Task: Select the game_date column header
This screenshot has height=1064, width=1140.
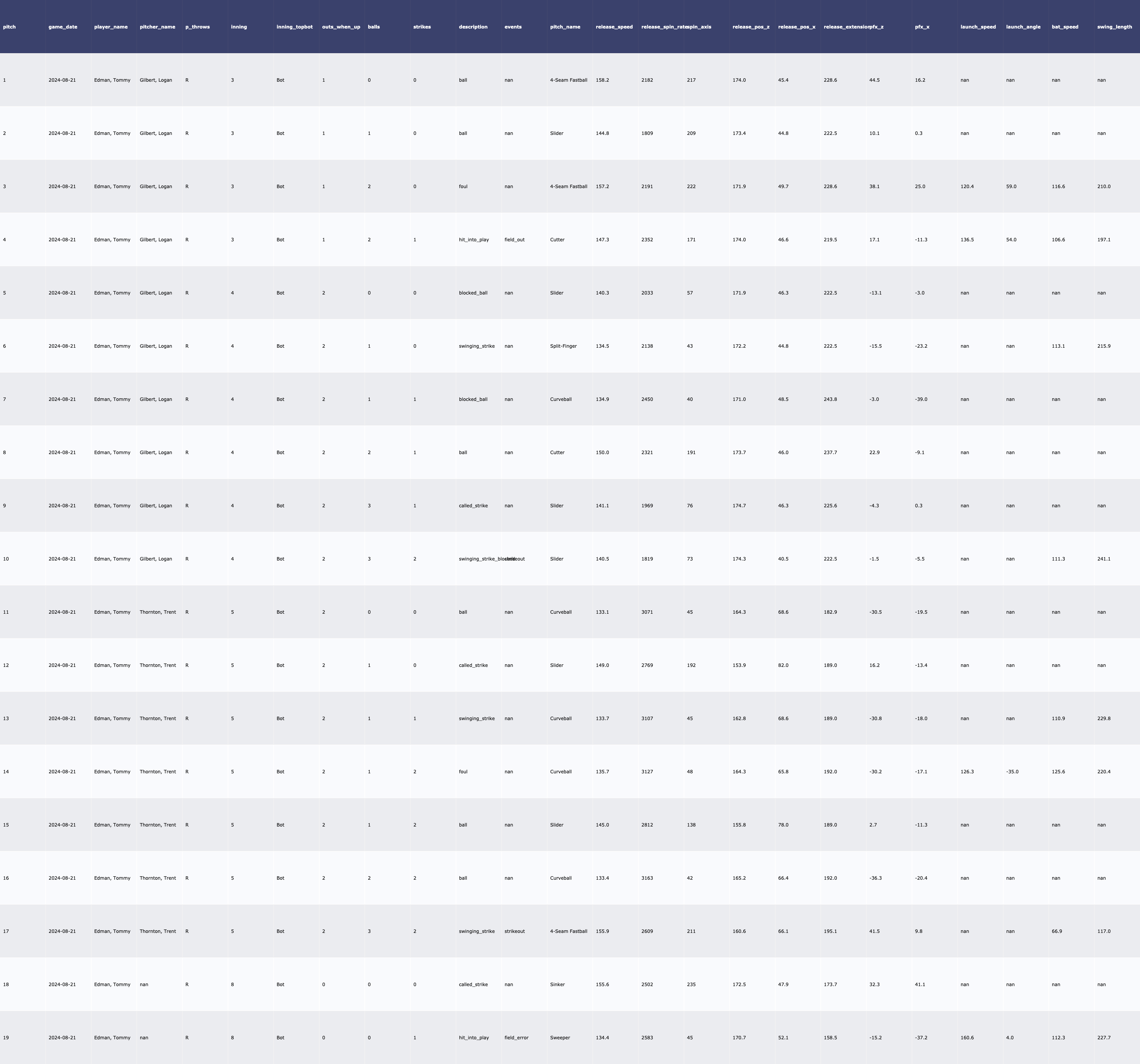Action: click(x=62, y=27)
